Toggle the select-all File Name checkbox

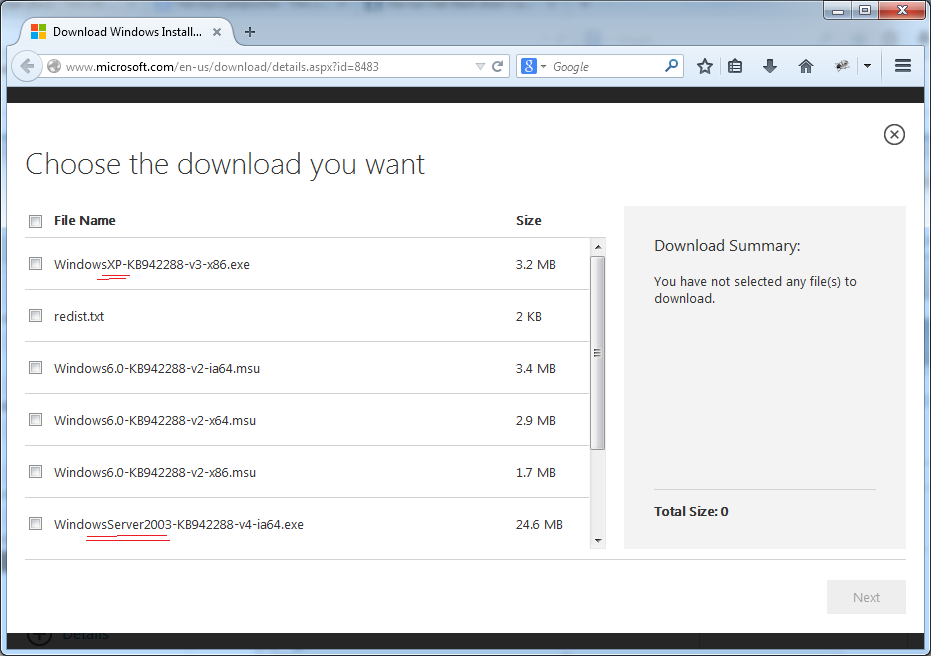36,221
